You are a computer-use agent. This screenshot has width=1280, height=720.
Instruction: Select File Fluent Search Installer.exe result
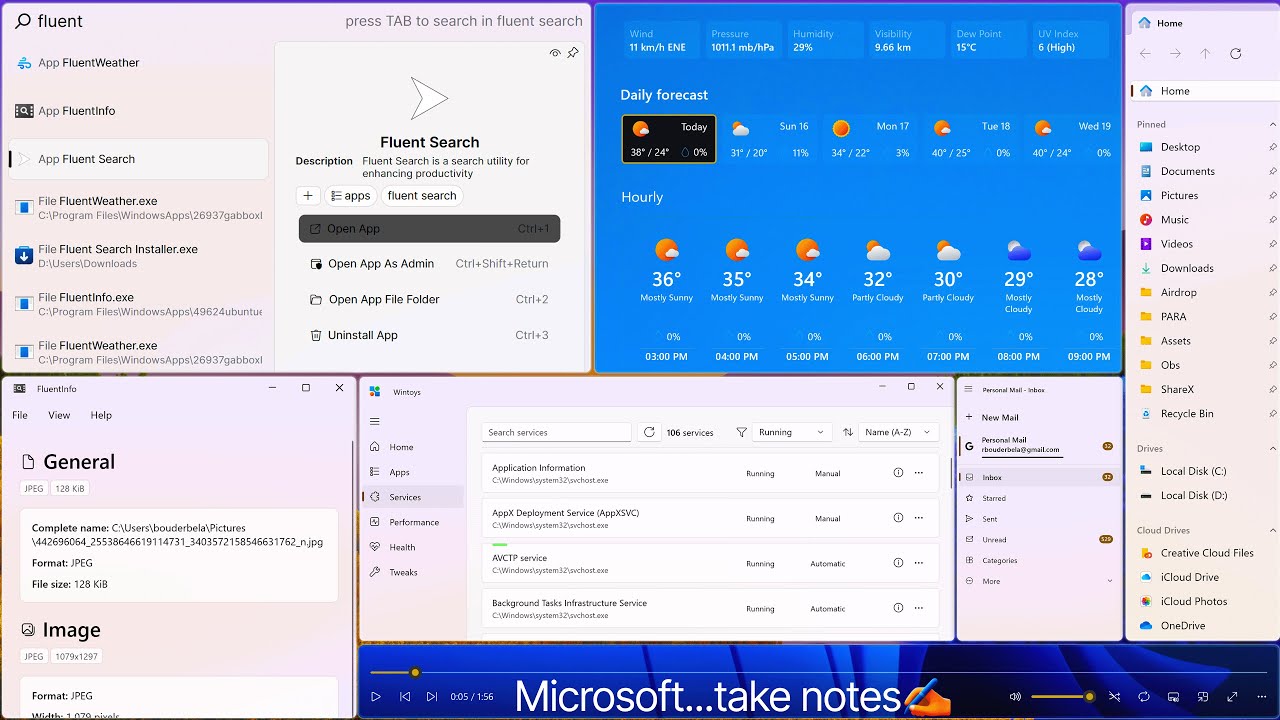click(138, 256)
